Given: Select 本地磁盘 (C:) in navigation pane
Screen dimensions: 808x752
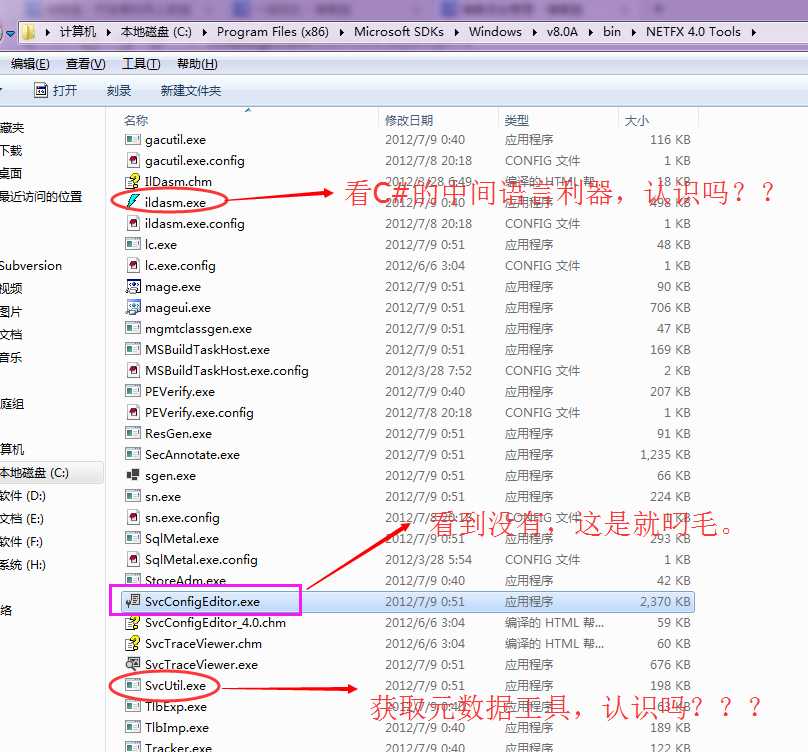Looking at the screenshot, I should click(x=34, y=473).
